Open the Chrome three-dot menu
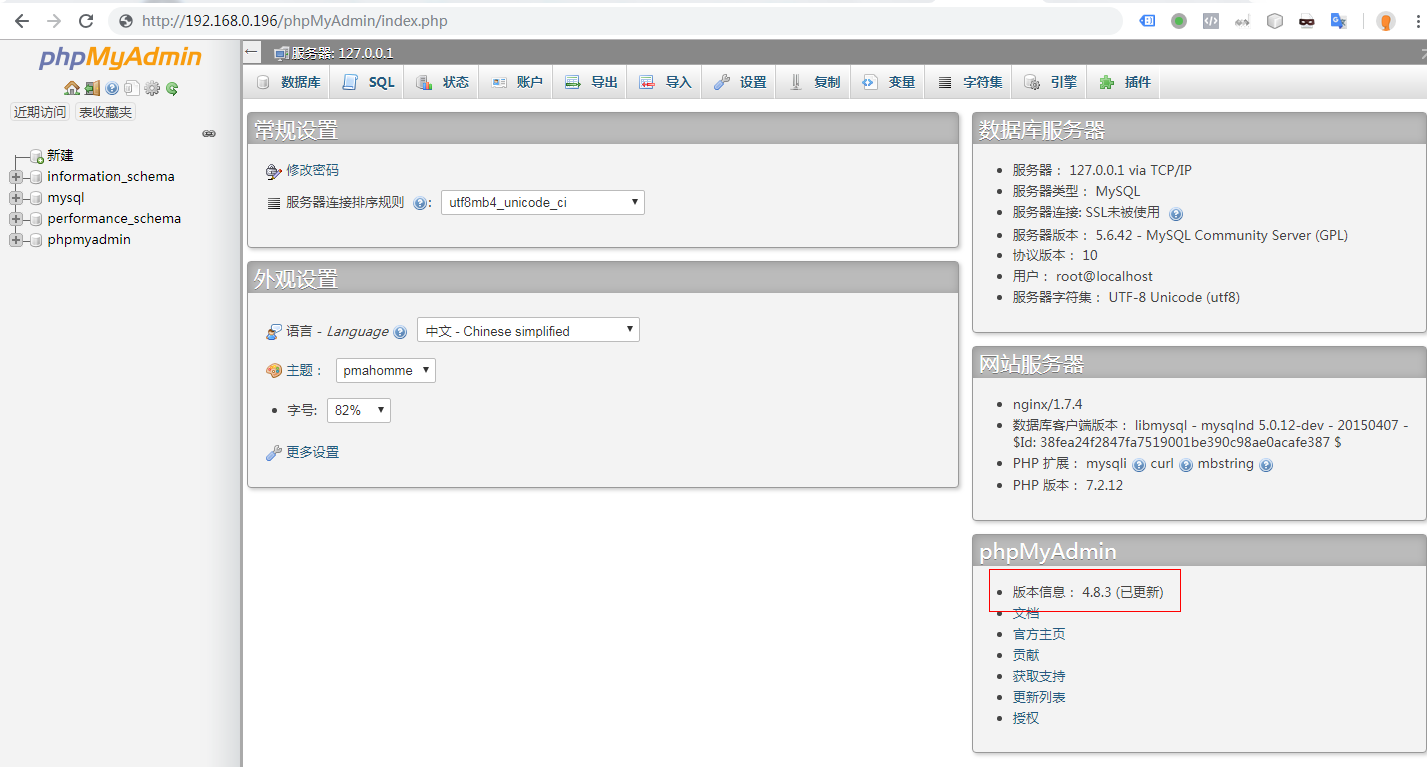Screen dimensions: 1427x767 click(x=1418, y=21)
